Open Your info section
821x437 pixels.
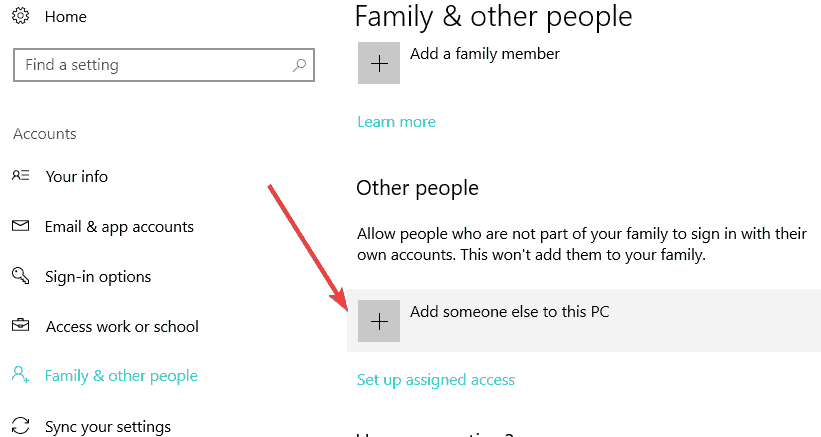coord(76,176)
